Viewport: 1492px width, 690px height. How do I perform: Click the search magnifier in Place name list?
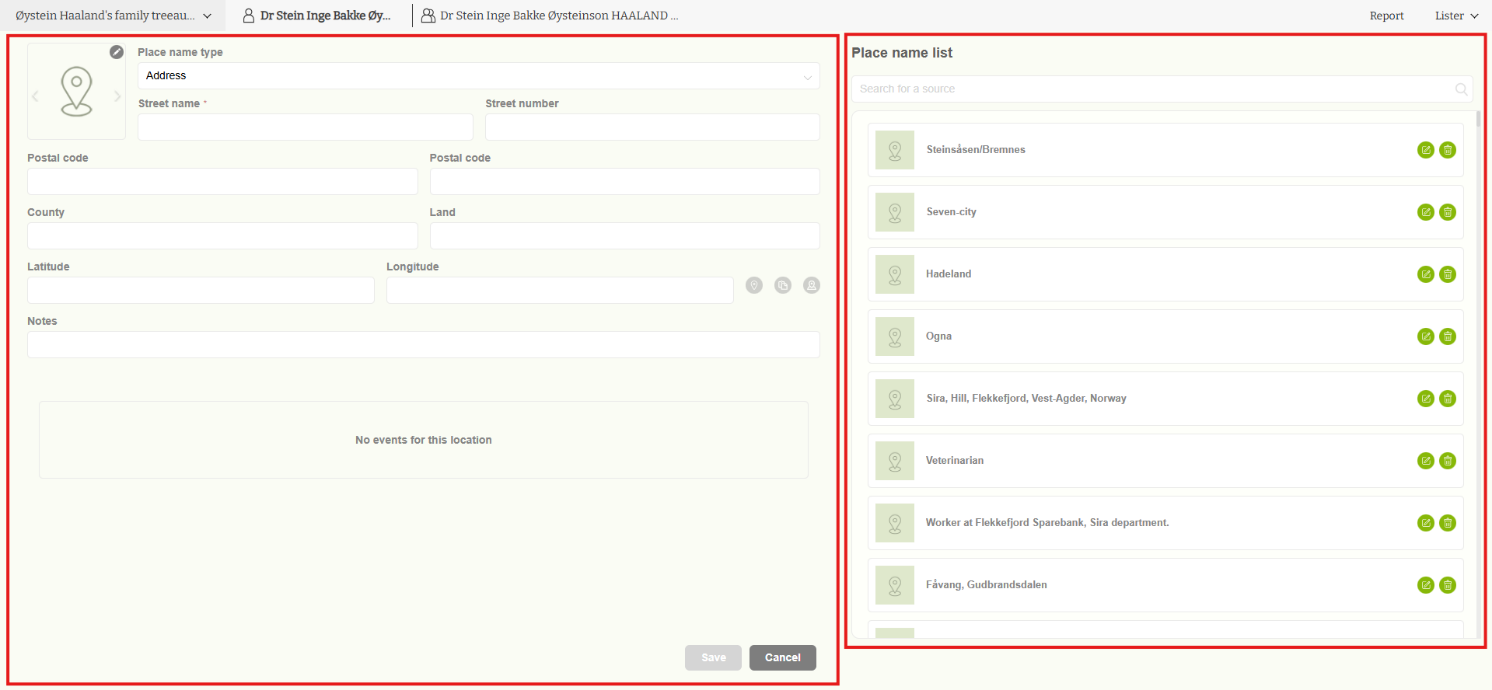[x=1461, y=89]
